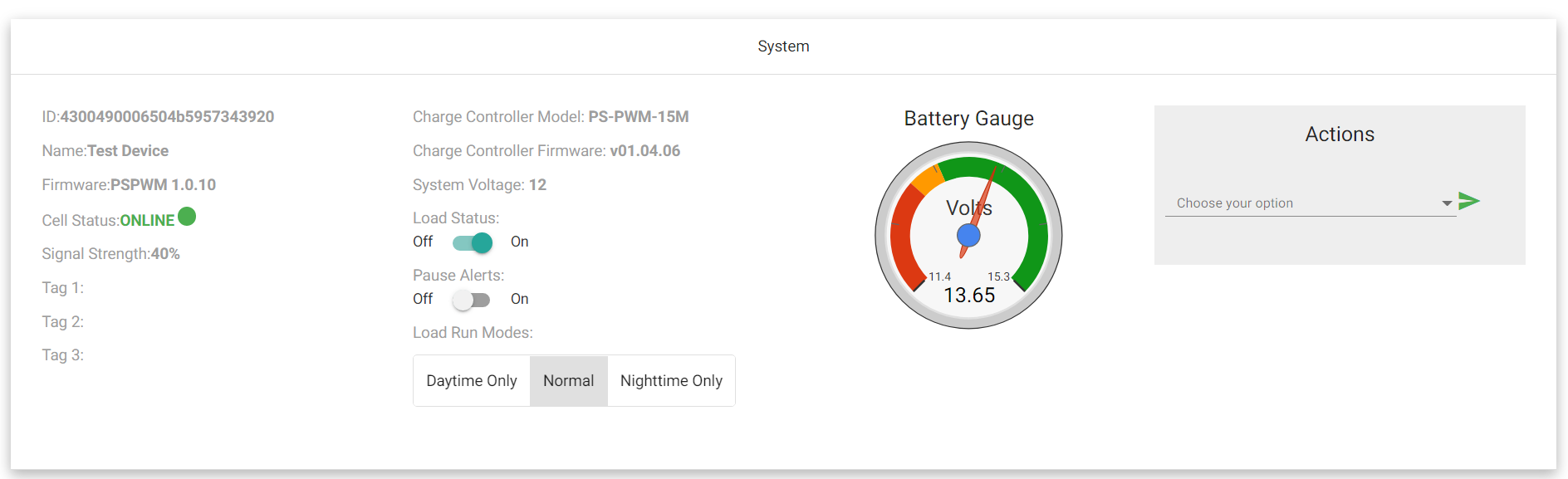Click the System panel title
This screenshot has width=1568, height=479.
pyautogui.click(x=783, y=46)
